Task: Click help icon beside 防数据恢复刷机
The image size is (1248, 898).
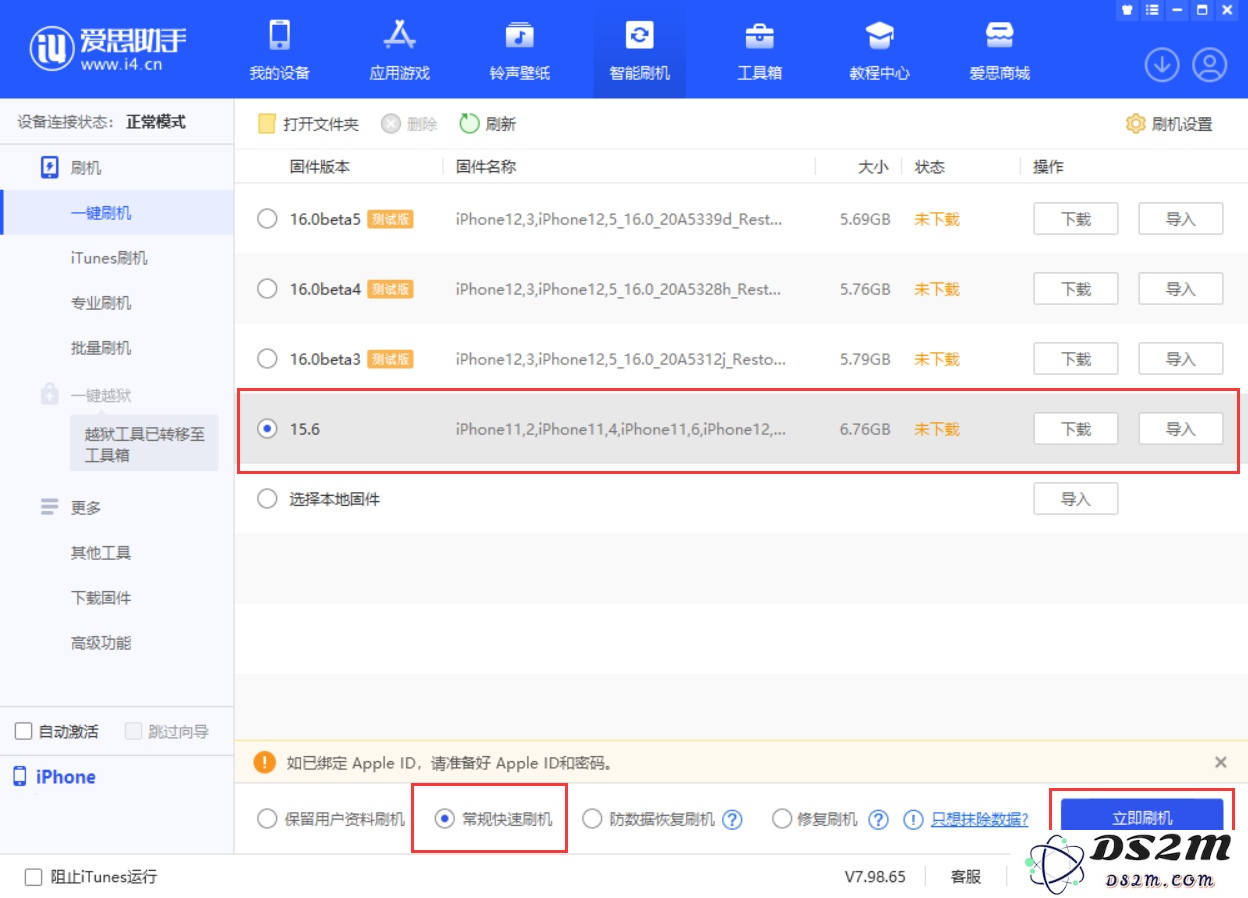Action: [732, 820]
